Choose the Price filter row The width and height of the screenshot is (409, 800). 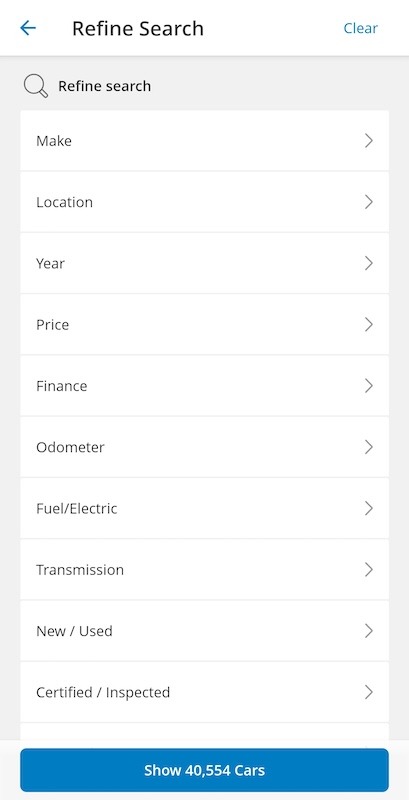[204, 324]
